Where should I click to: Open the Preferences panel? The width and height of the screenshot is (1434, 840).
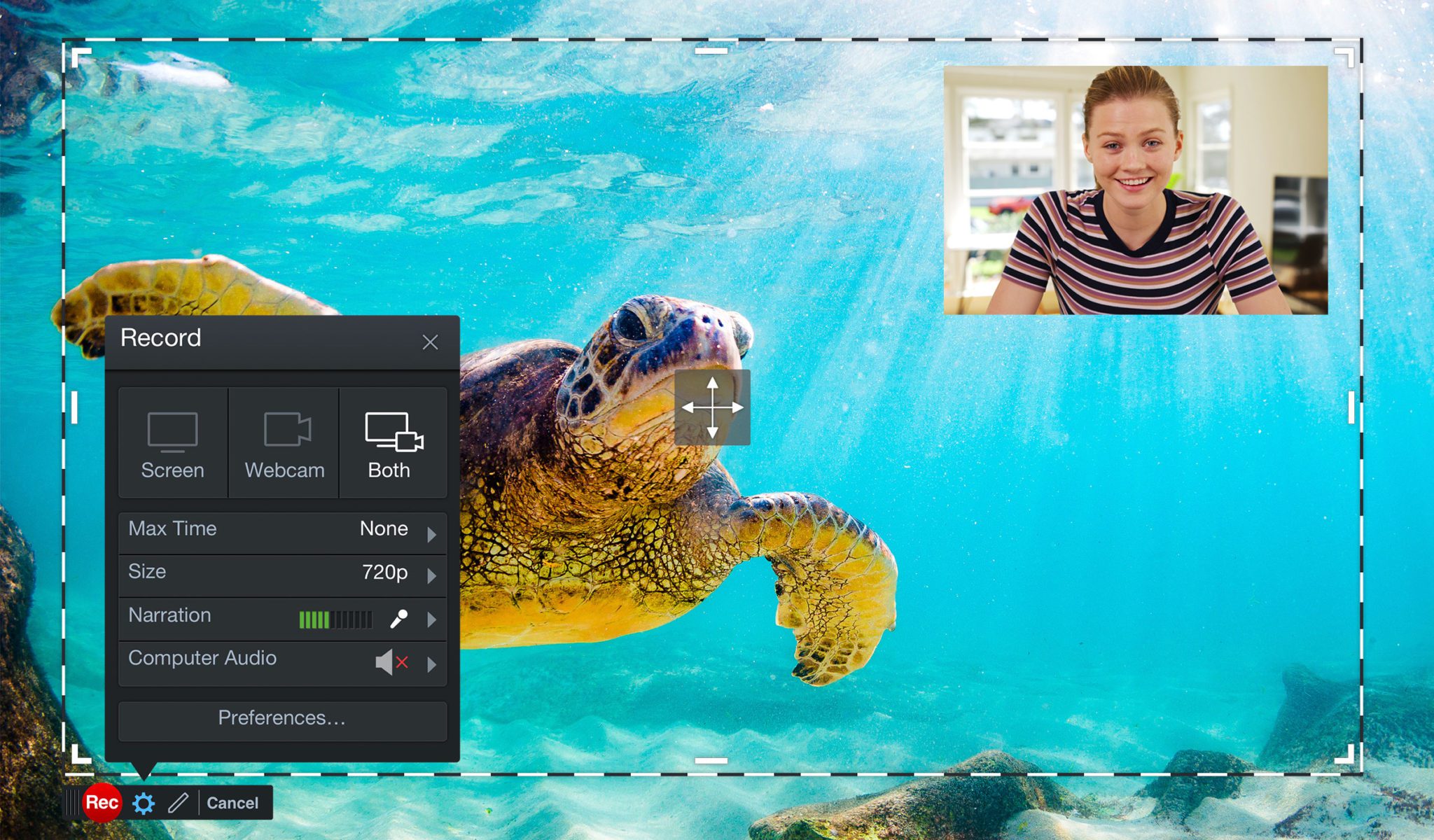click(283, 717)
